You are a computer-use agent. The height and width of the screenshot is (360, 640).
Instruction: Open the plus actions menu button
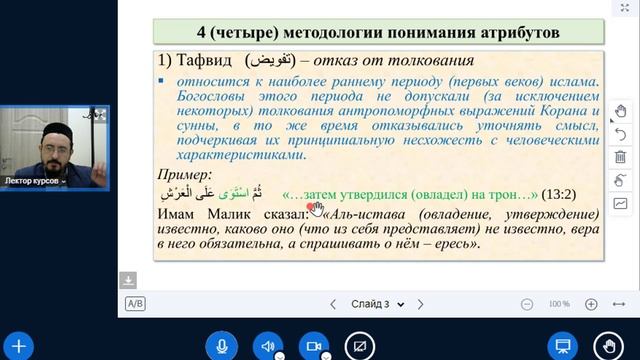pos(19,346)
